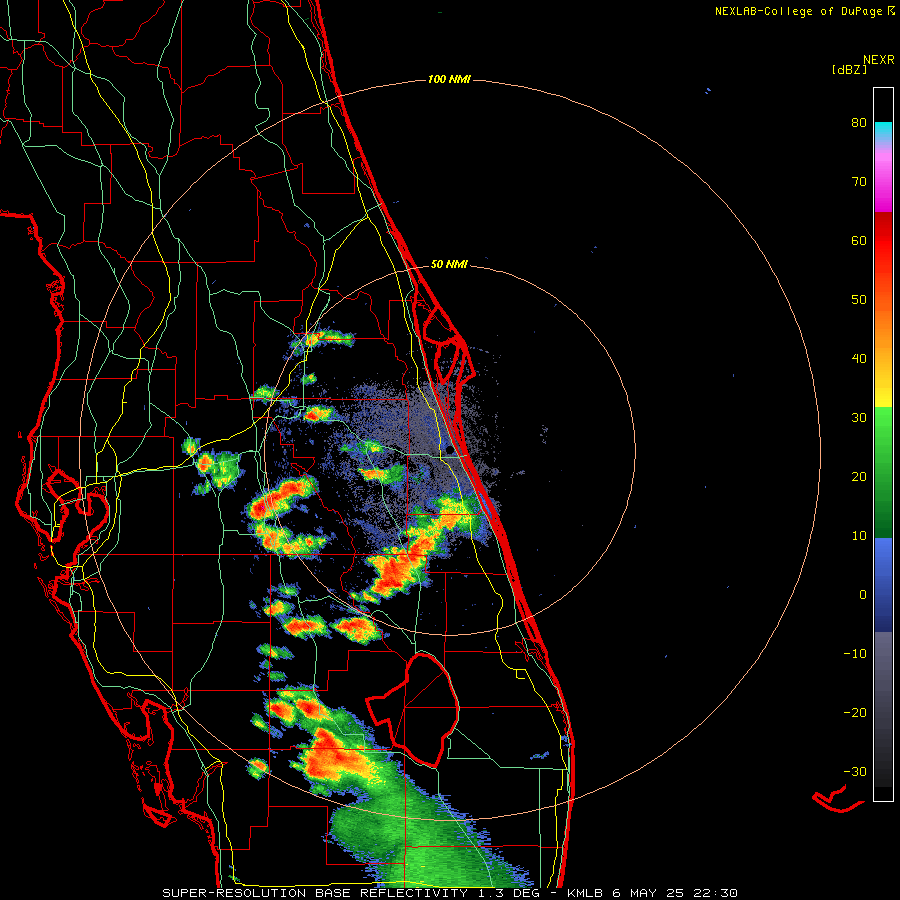Click the 60 dBZ scale value

(x=859, y=240)
